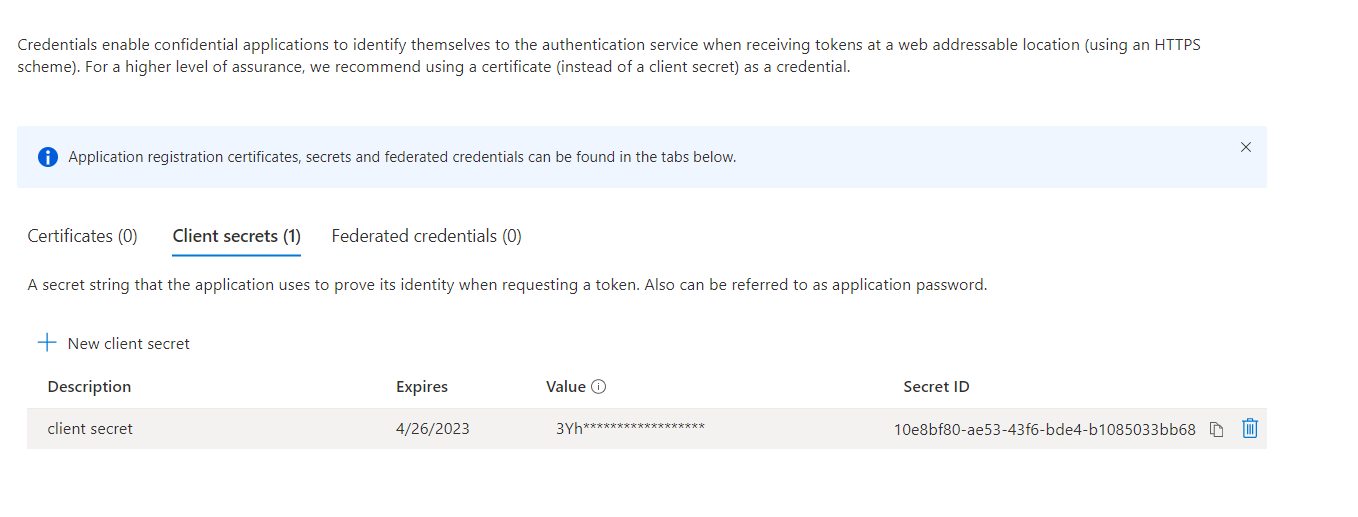
Task: Click the Expires column header
Action: [x=421, y=387]
